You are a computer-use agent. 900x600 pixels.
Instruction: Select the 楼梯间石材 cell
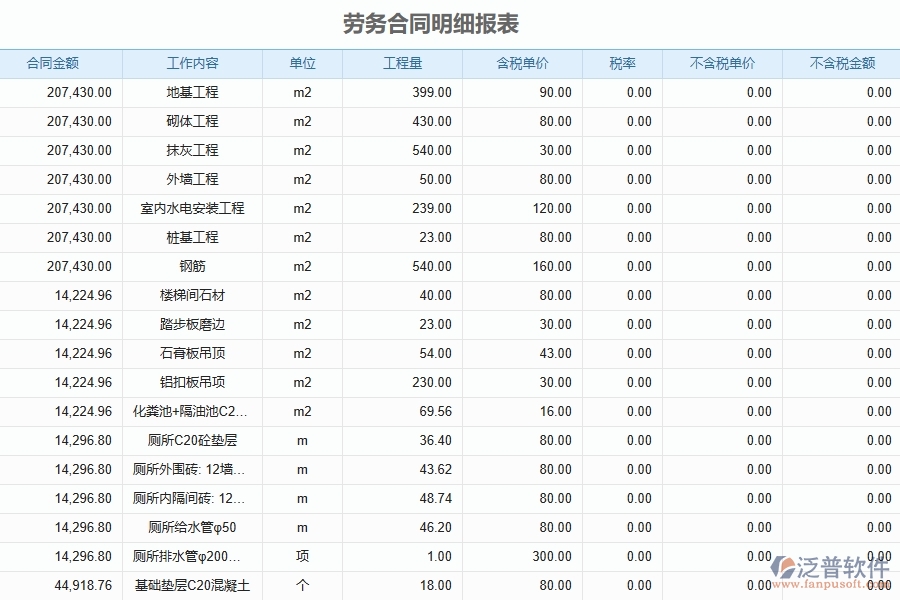[192, 295]
